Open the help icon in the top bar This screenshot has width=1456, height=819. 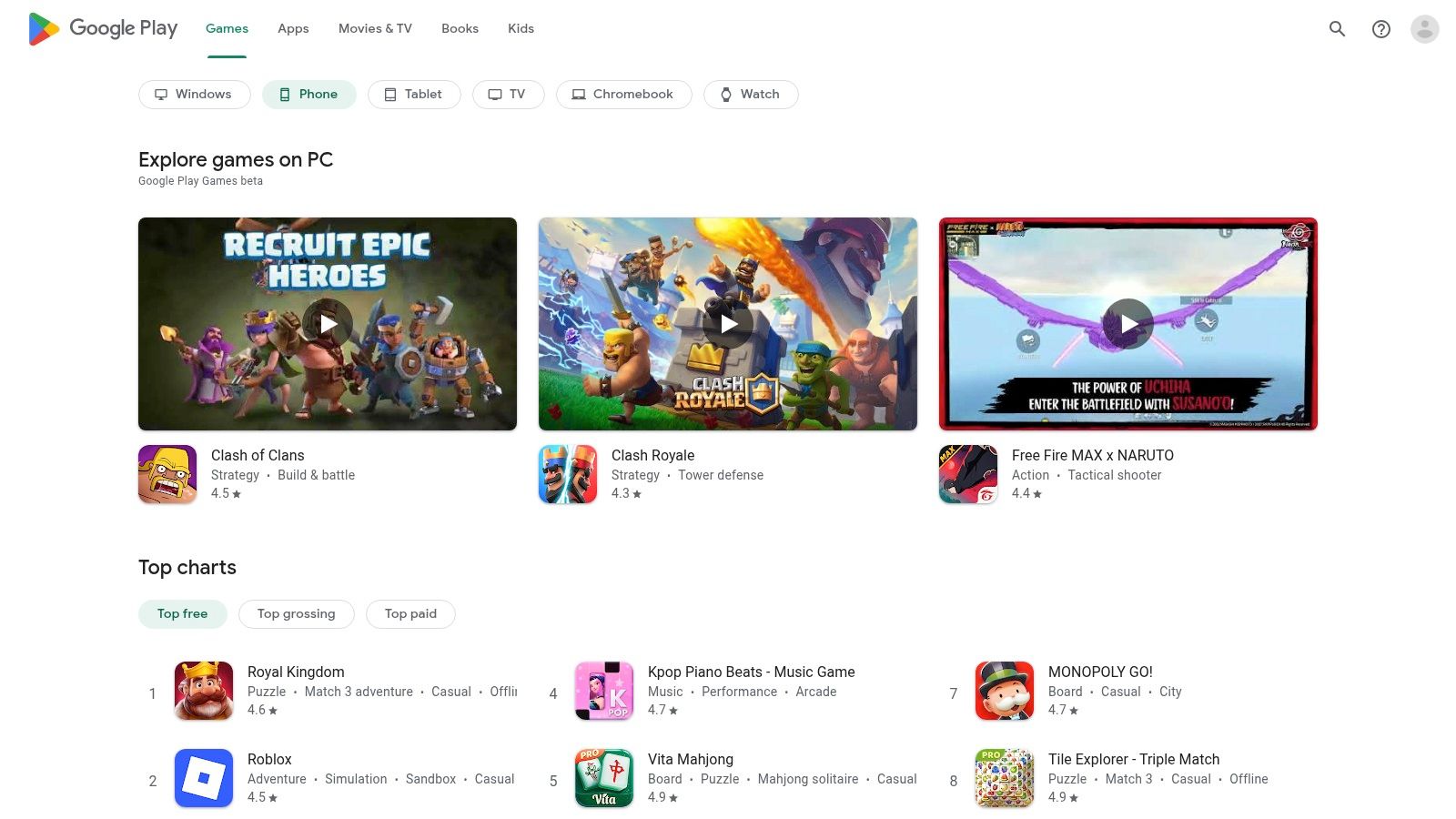(1380, 28)
